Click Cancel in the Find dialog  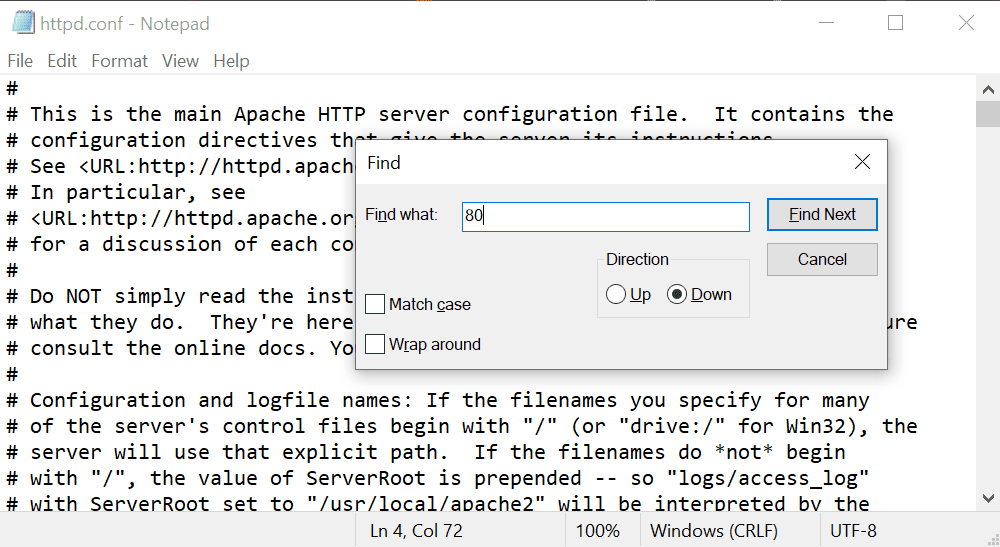click(822, 259)
